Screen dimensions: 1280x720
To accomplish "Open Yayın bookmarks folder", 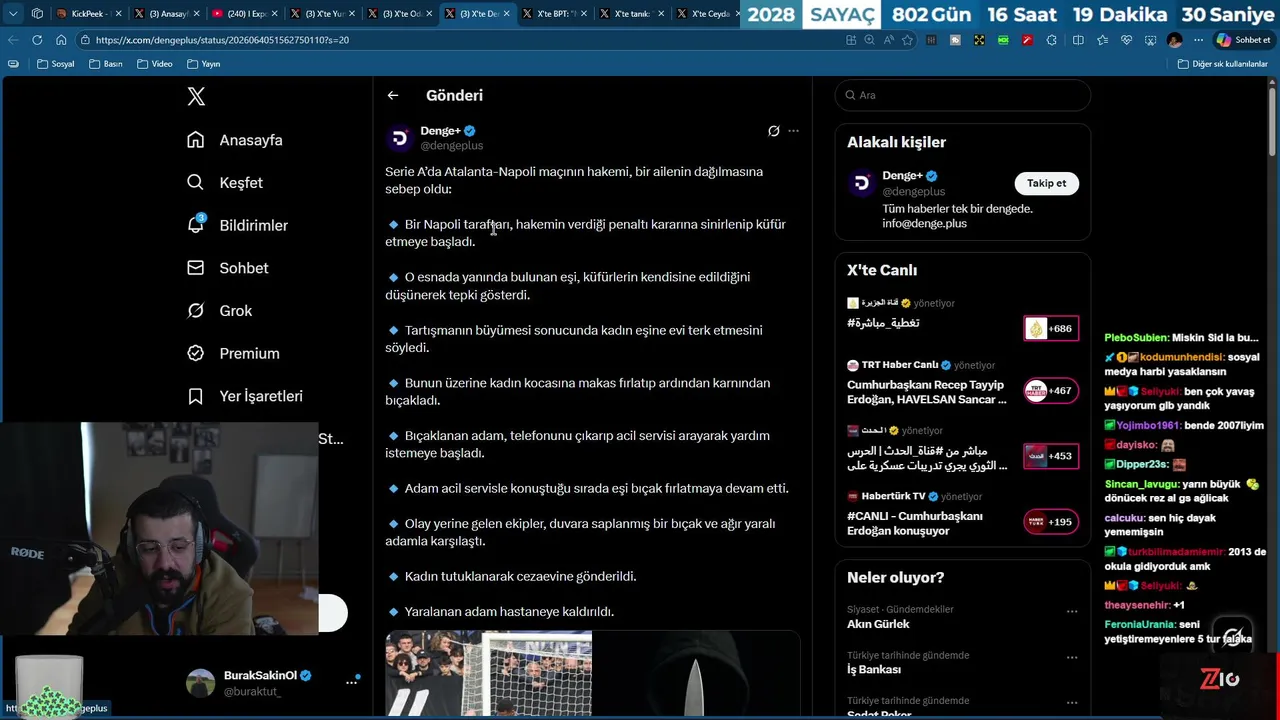I will coord(203,64).
